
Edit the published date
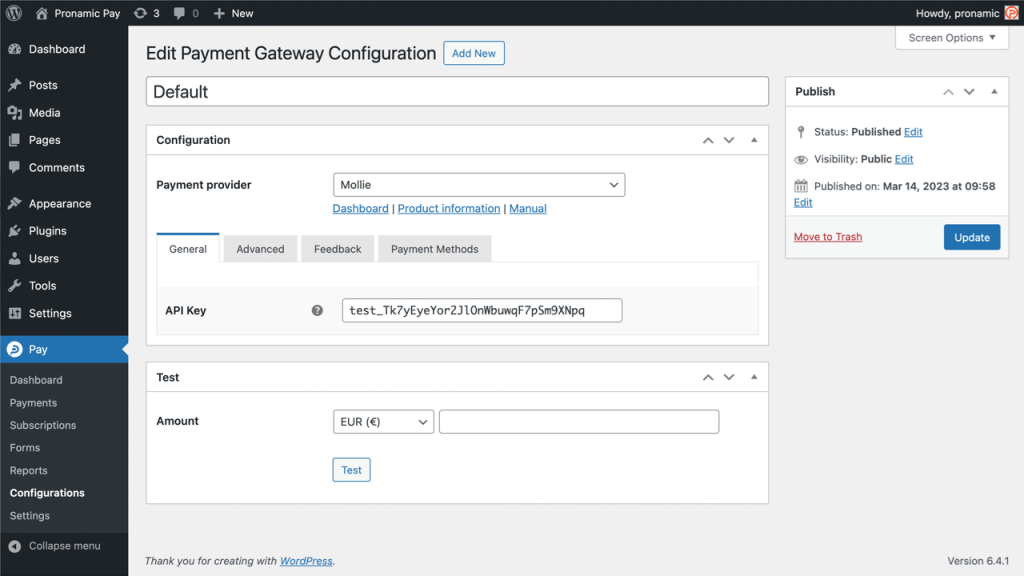tap(803, 202)
